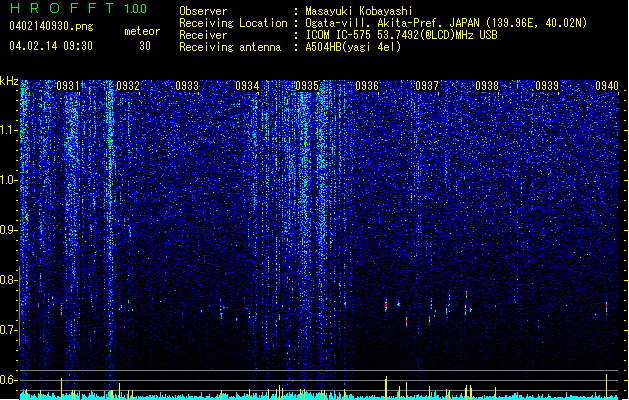The height and width of the screenshot is (400, 629).
Task: Select the A504HB(yagi 4el) antenna text
Action: (353, 47)
